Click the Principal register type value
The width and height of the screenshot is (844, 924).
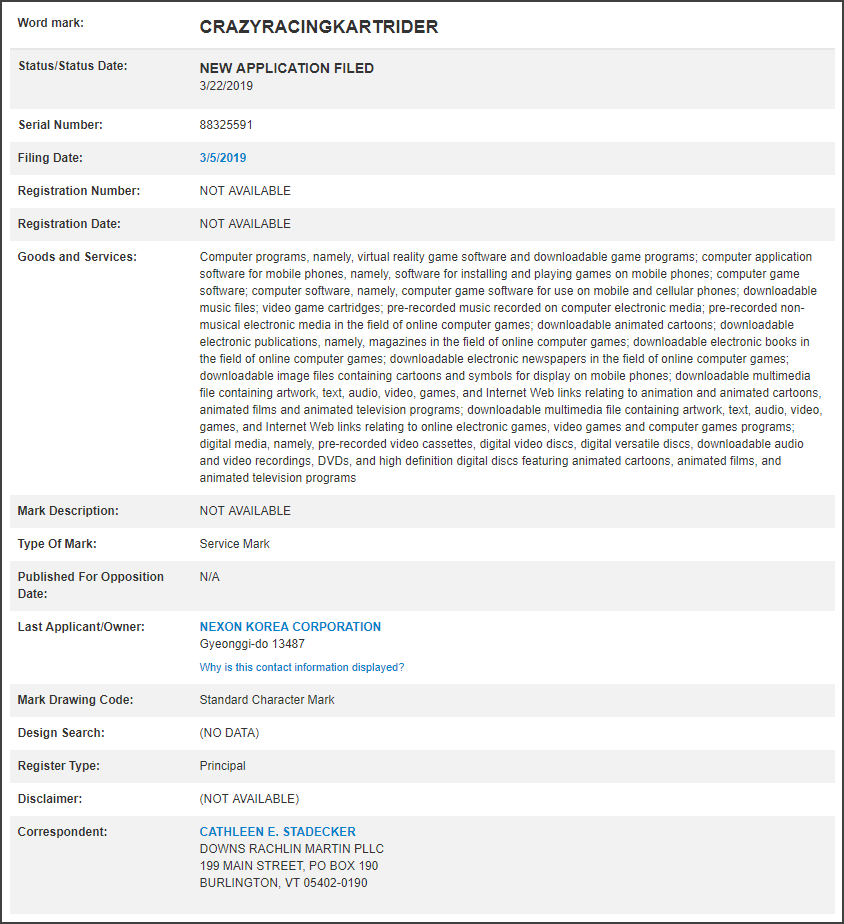(223, 766)
